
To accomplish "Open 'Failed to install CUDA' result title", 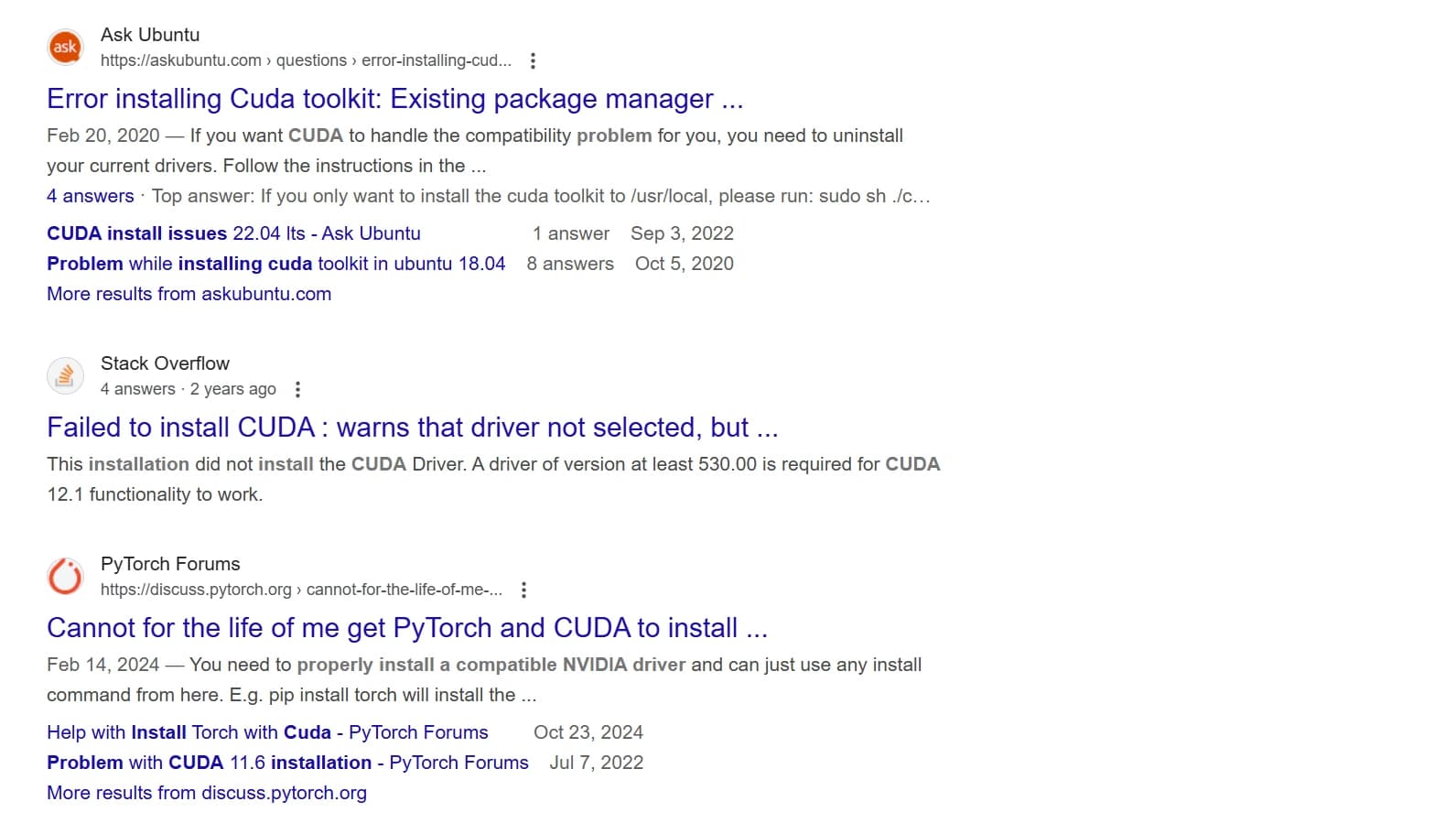I will pos(412,428).
